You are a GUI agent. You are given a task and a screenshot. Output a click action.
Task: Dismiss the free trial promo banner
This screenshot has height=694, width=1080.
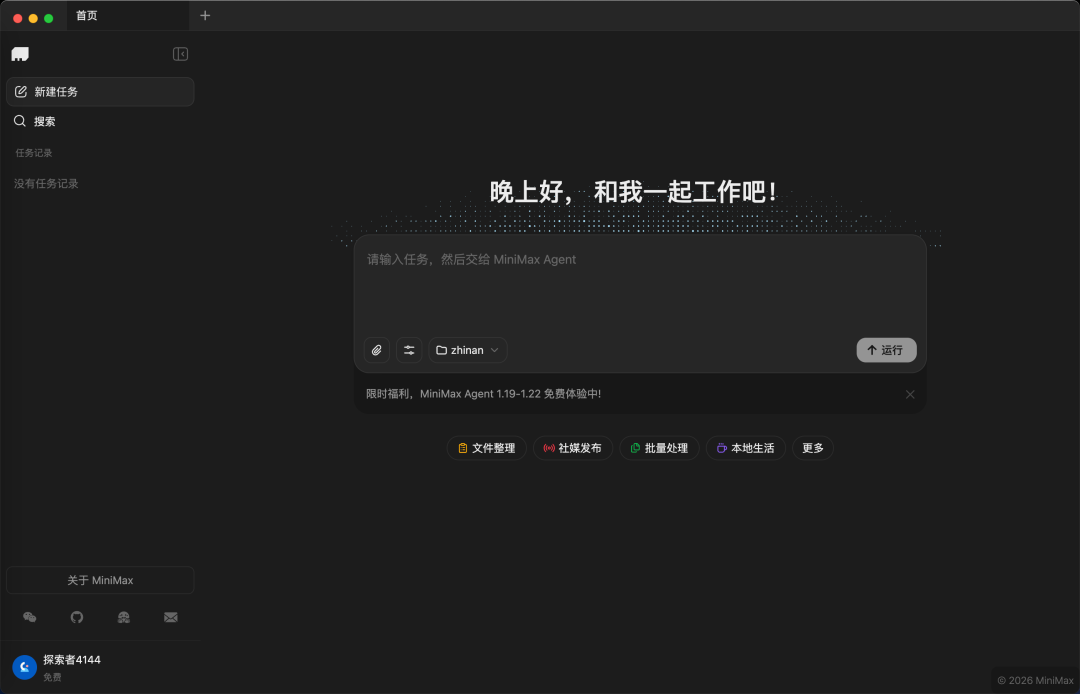[x=910, y=394]
